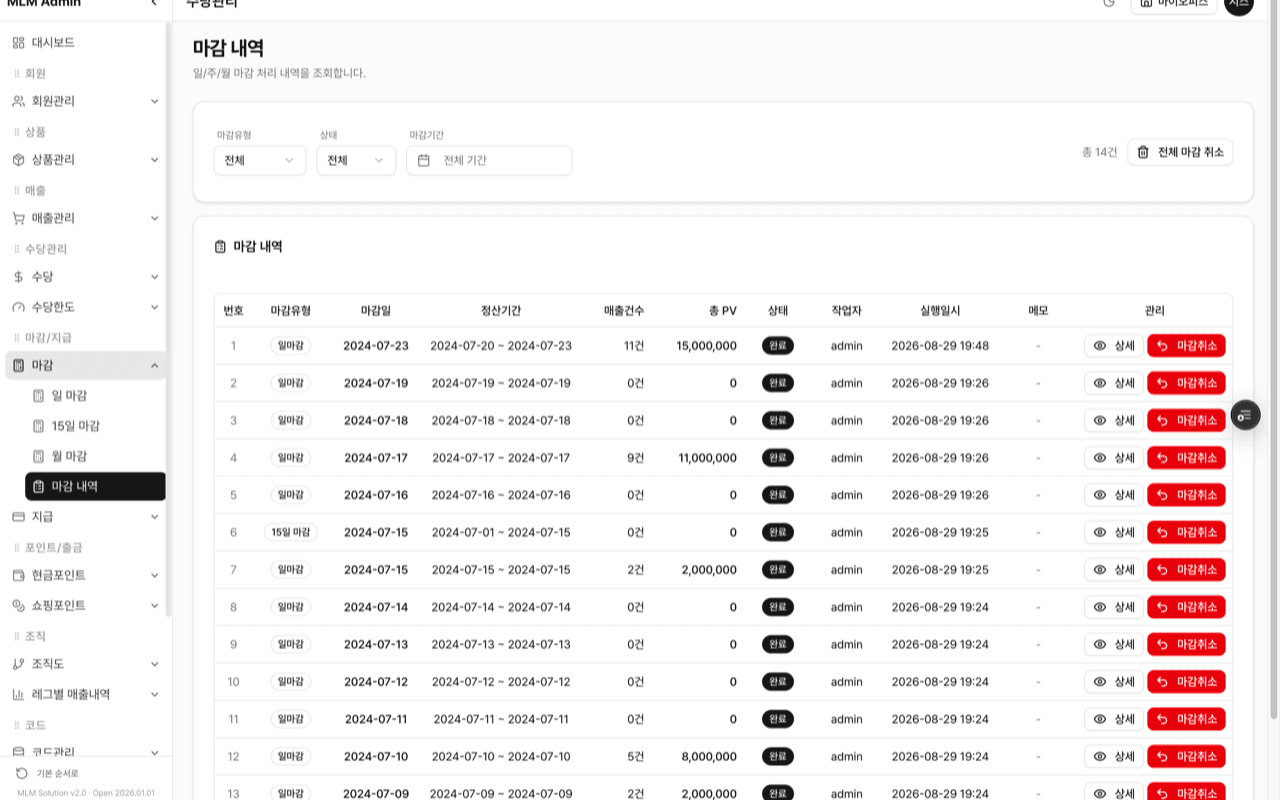Click 마감취소 for row 10 dated 2024-07-12
The width and height of the screenshot is (1280, 800).
(1186, 682)
